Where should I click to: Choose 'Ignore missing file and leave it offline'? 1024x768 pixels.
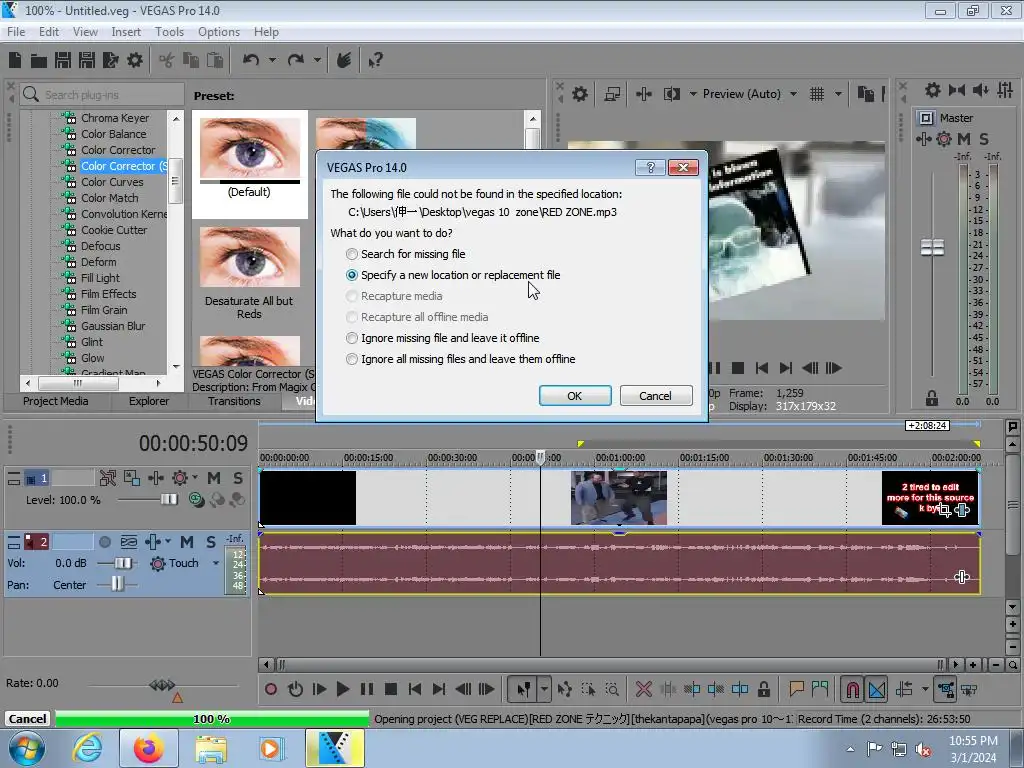pyautogui.click(x=442, y=338)
